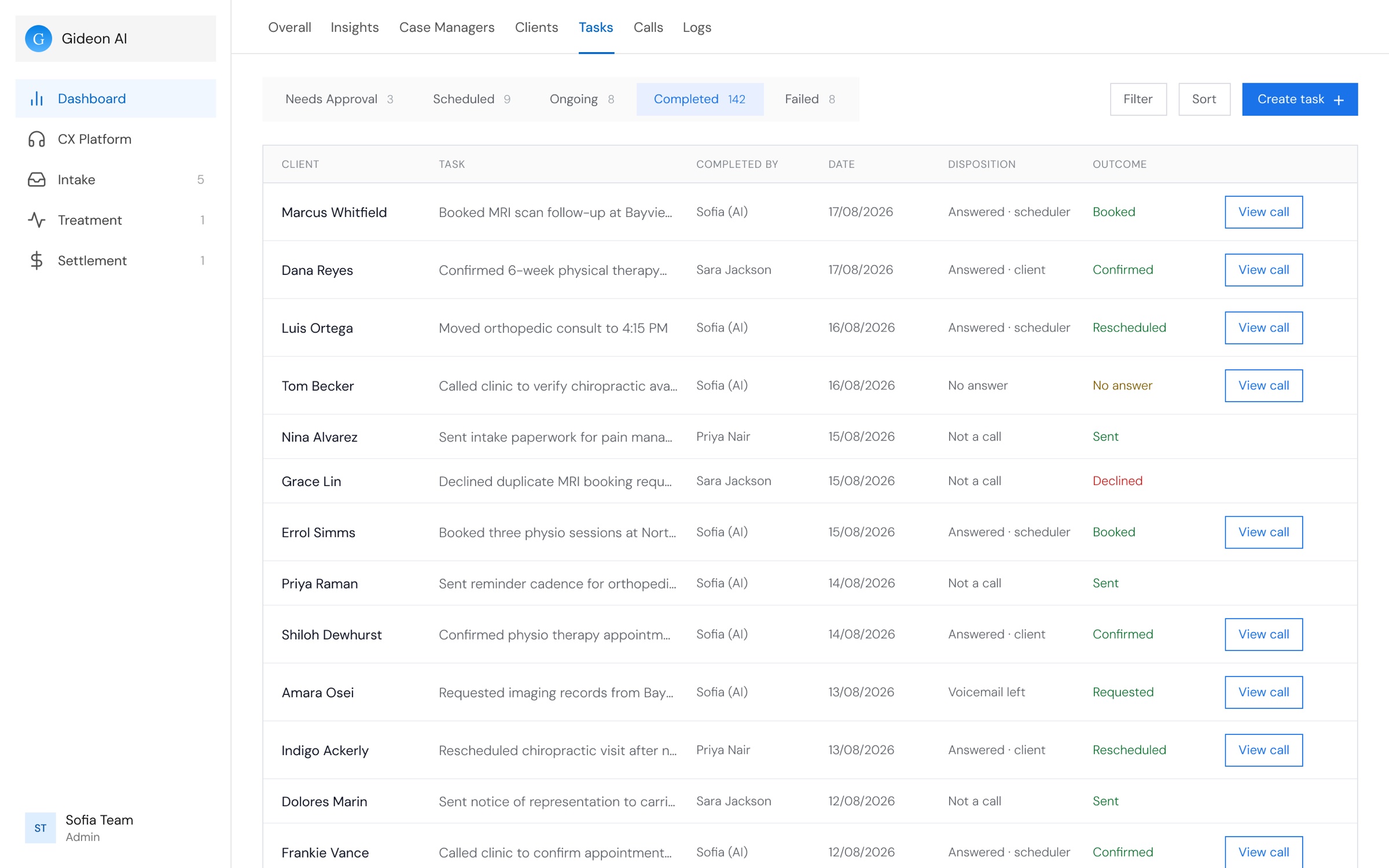Click the Gideon AI logo avatar
The width and height of the screenshot is (1389, 868).
click(x=39, y=39)
